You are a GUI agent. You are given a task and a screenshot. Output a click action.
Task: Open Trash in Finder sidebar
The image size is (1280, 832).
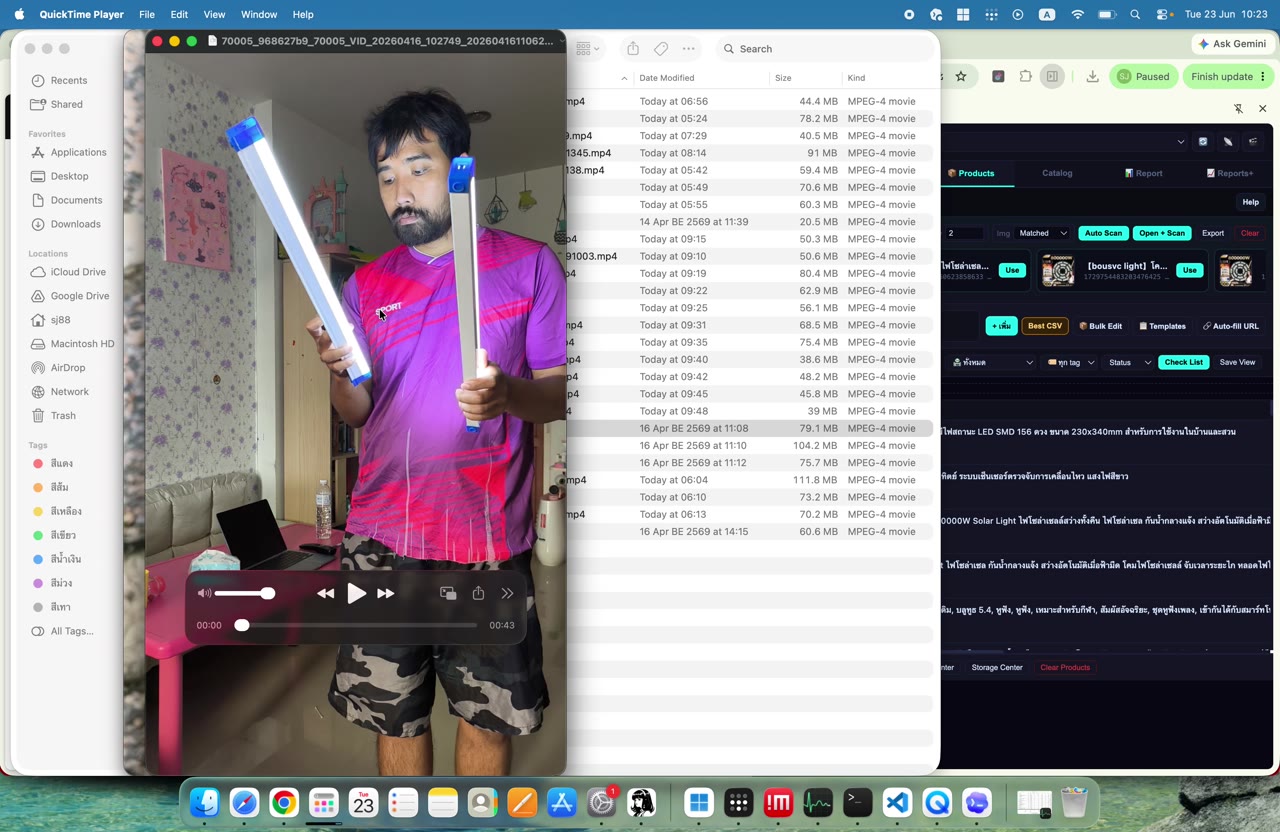[63, 416]
